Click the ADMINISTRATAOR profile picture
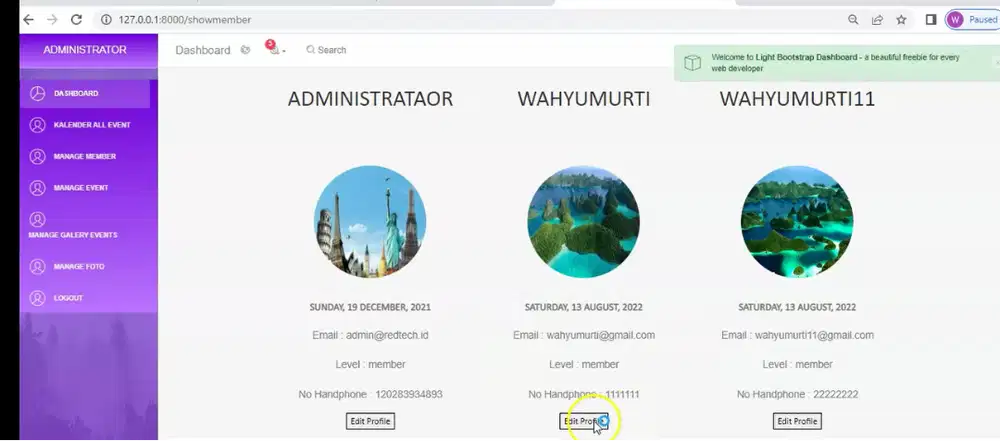The width and height of the screenshot is (1000, 441). 370,221
